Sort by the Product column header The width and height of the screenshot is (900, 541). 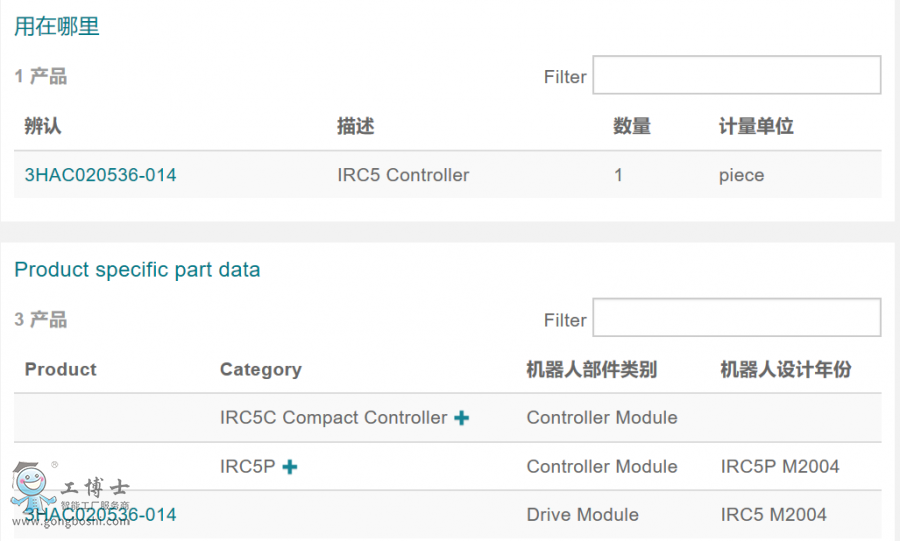[x=60, y=369]
